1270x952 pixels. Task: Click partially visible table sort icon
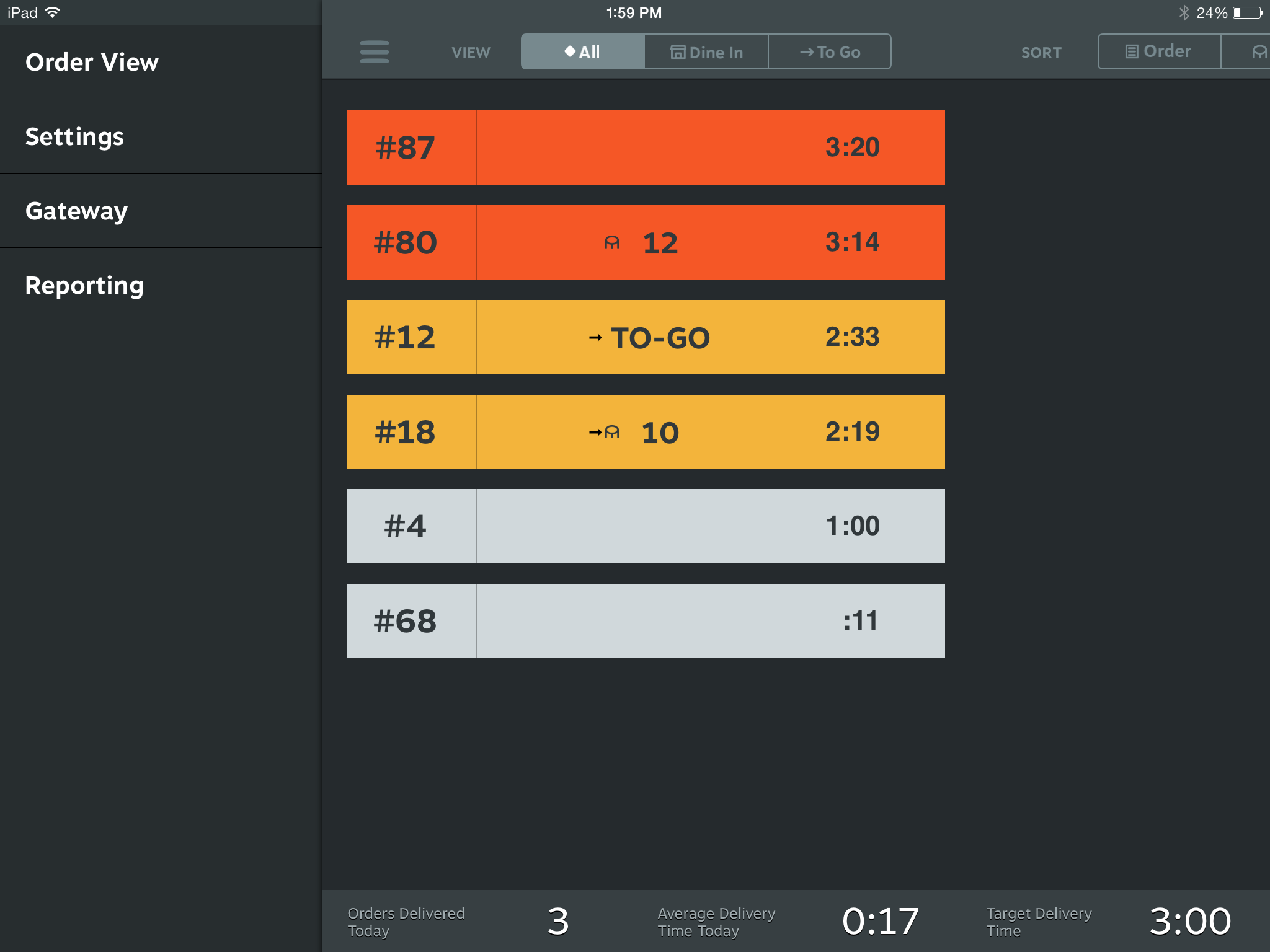click(x=1259, y=52)
